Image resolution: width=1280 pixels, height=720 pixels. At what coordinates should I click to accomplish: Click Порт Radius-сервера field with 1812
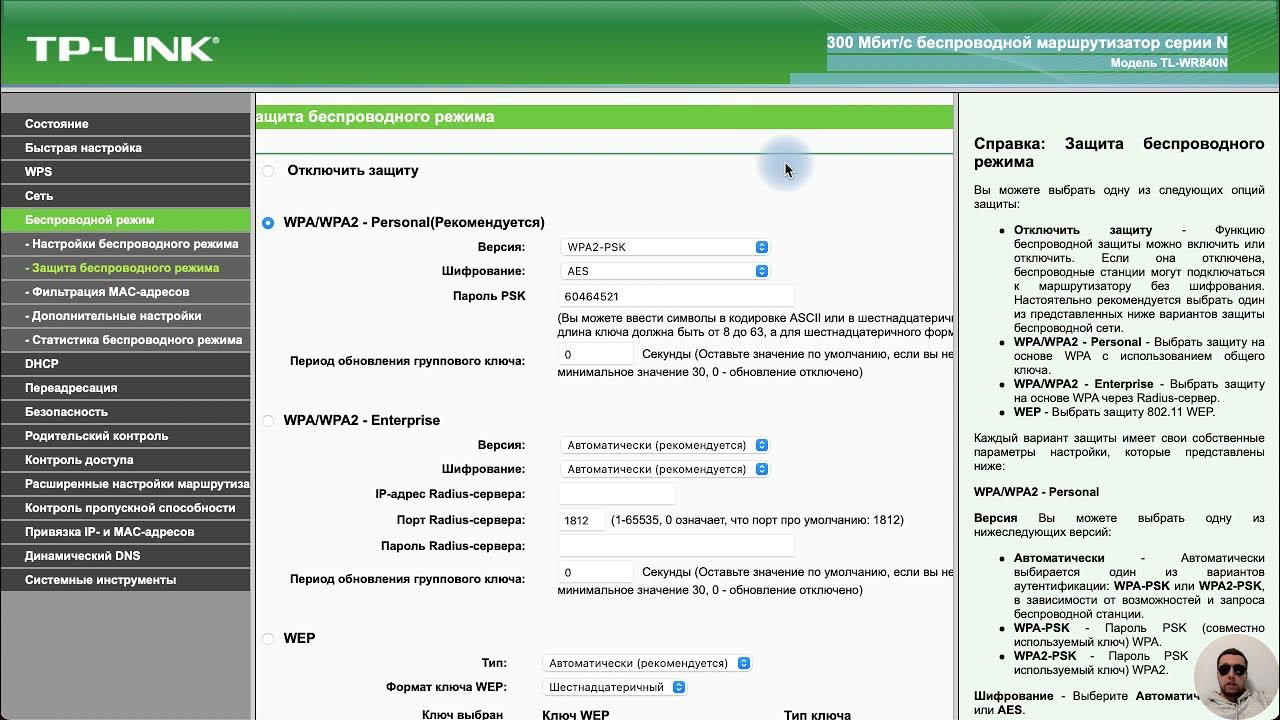582,520
